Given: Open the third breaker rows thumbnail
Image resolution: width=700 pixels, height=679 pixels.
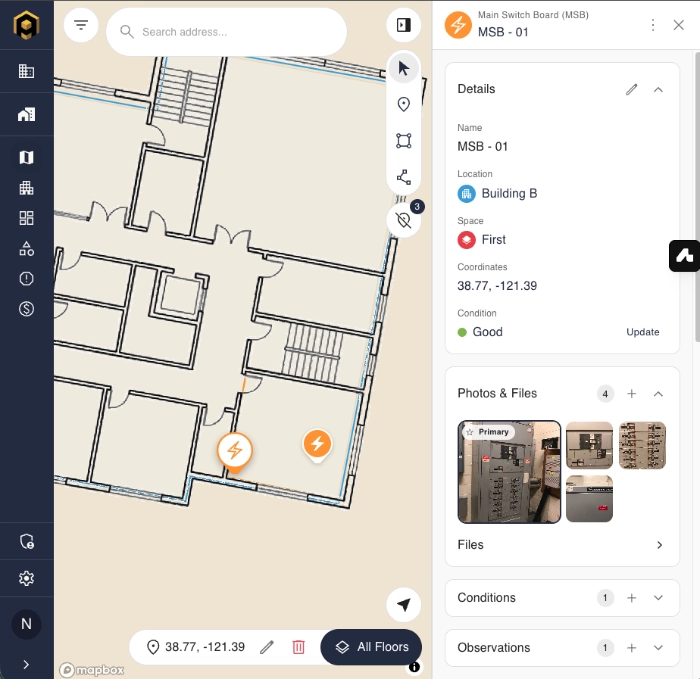Looking at the screenshot, I should tap(642, 445).
